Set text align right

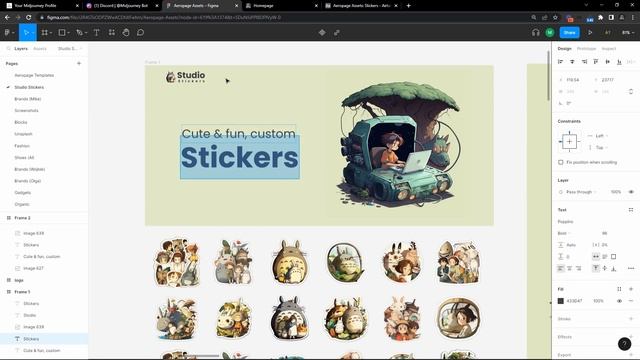(x=578, y=268)
